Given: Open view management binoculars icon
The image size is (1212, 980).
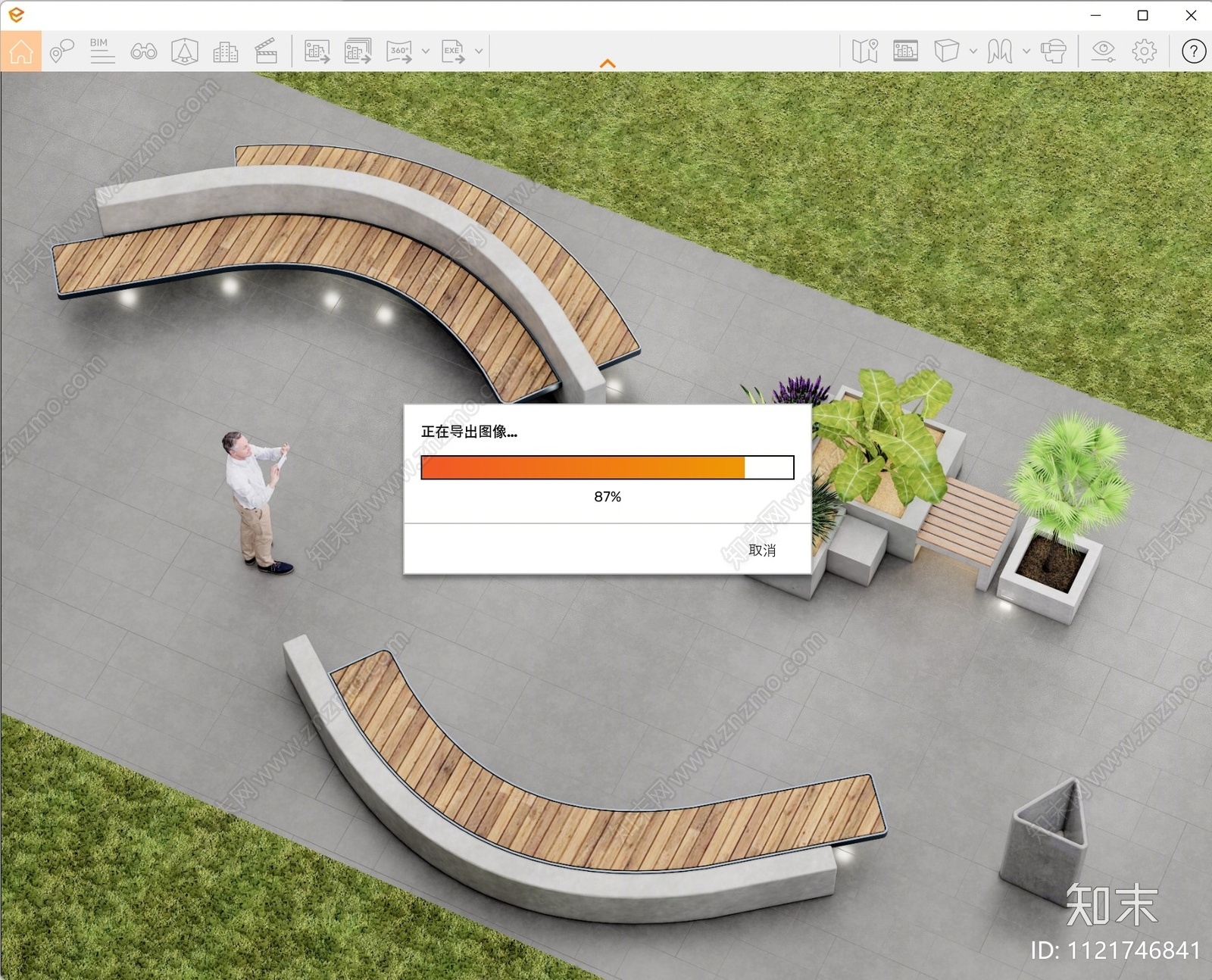Looking at the screenshot, I should point(143,51).
